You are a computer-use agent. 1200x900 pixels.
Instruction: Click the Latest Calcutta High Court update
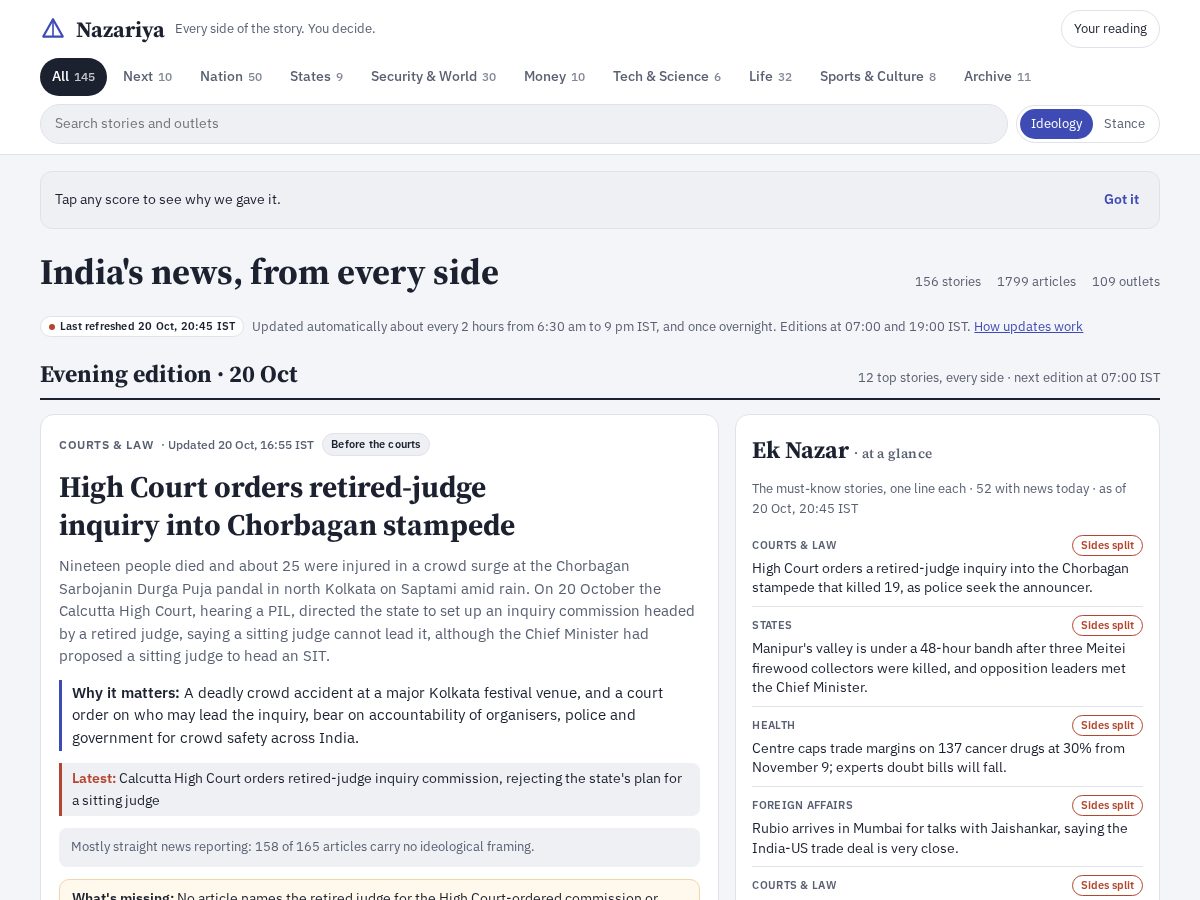[x=379, y=789]
